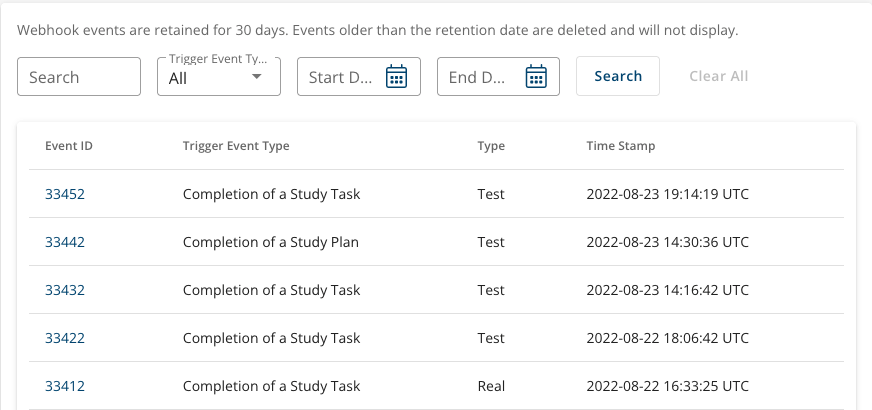Open event ID 33452

coord(65,194)
